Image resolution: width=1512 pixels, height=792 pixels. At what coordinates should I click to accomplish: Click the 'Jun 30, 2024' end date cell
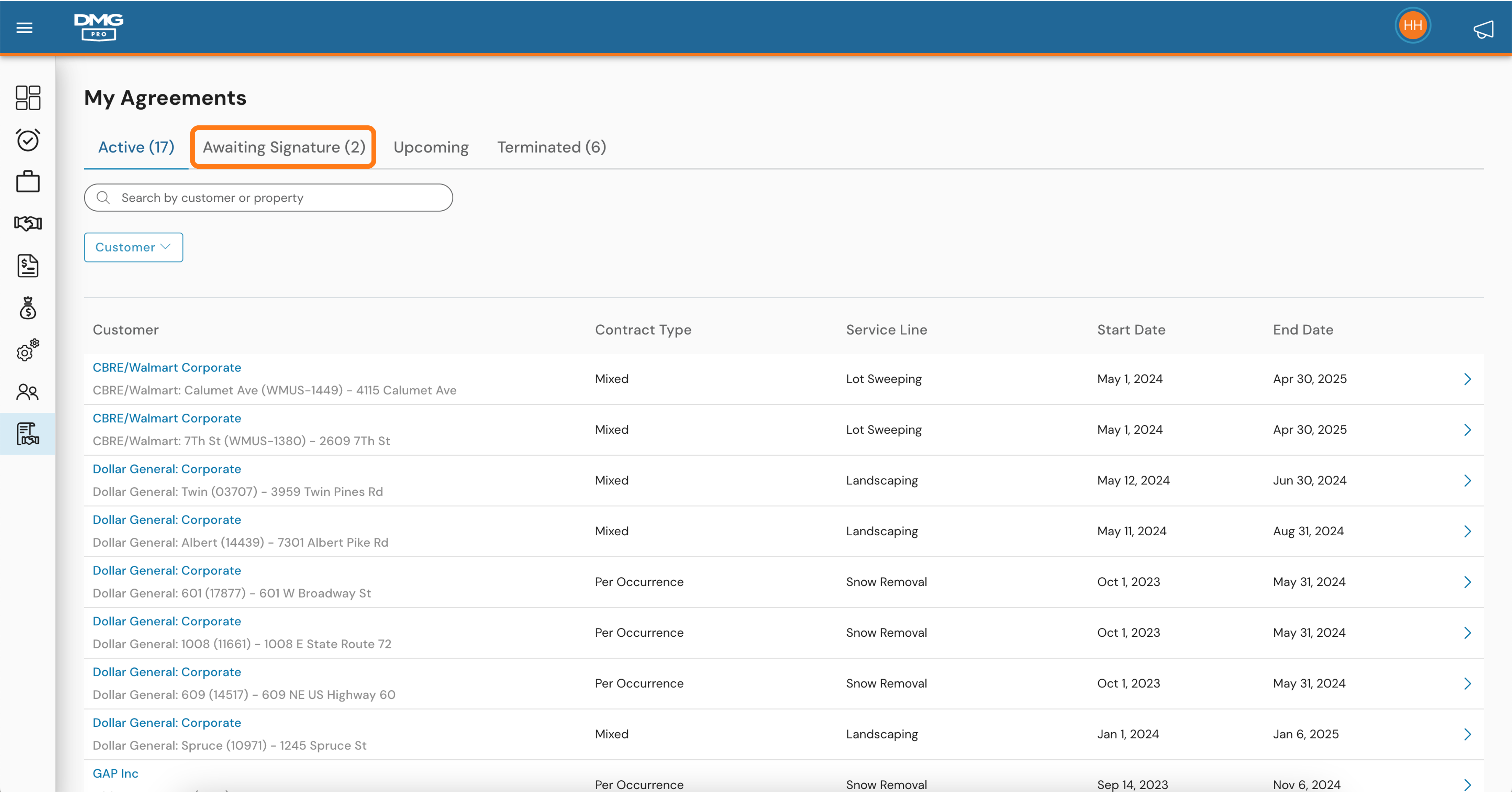[x=1310, y=481]
